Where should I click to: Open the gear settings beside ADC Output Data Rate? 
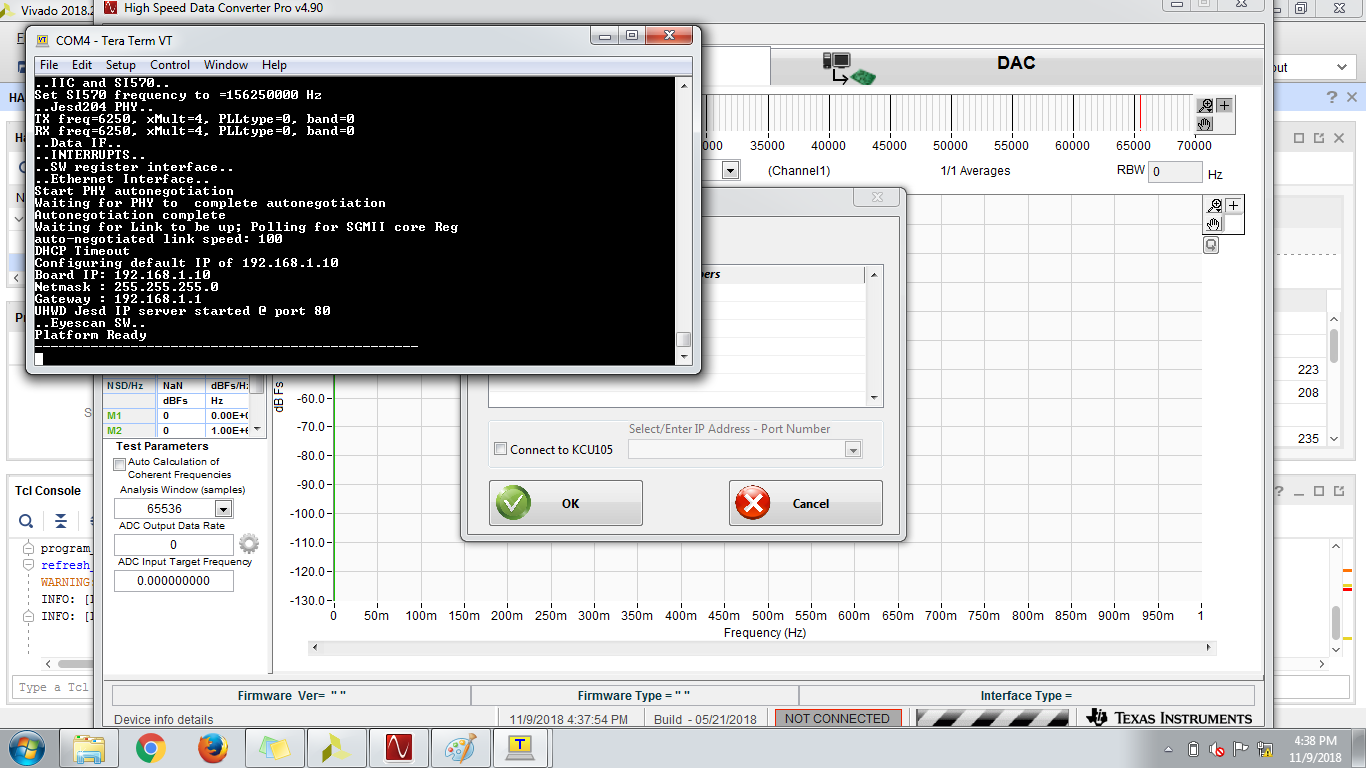249,544
